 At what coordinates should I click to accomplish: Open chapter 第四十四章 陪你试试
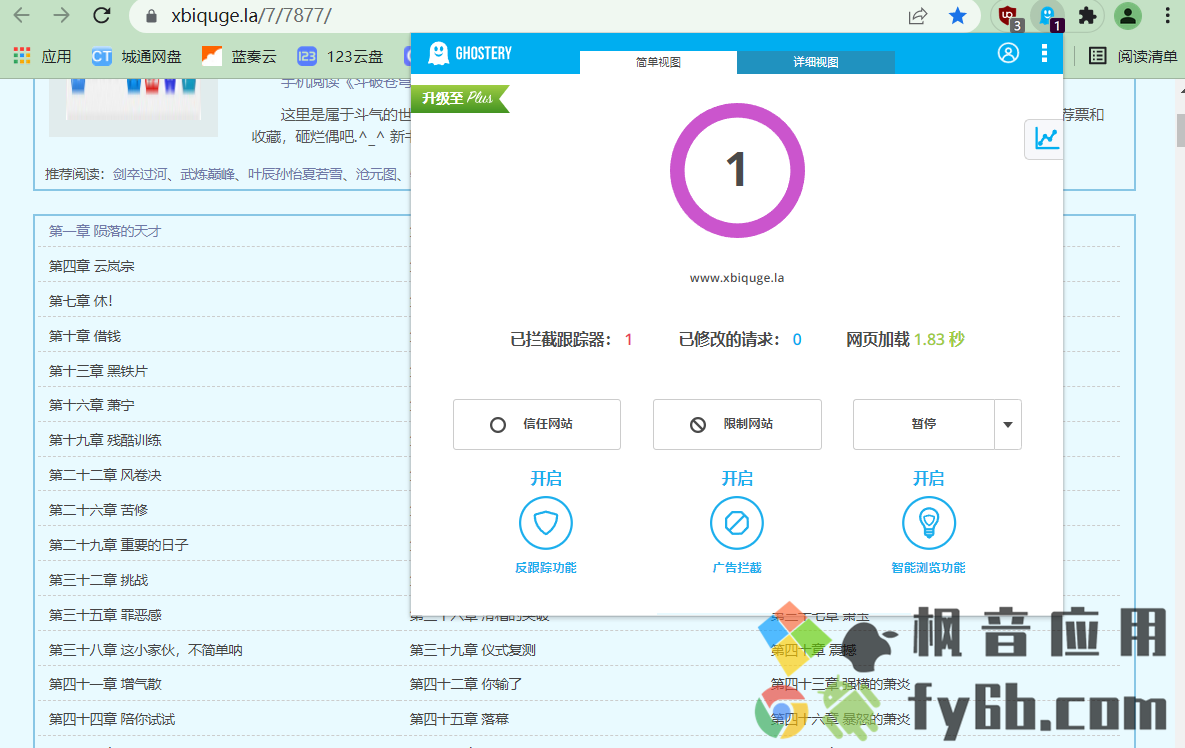point(112,719)
